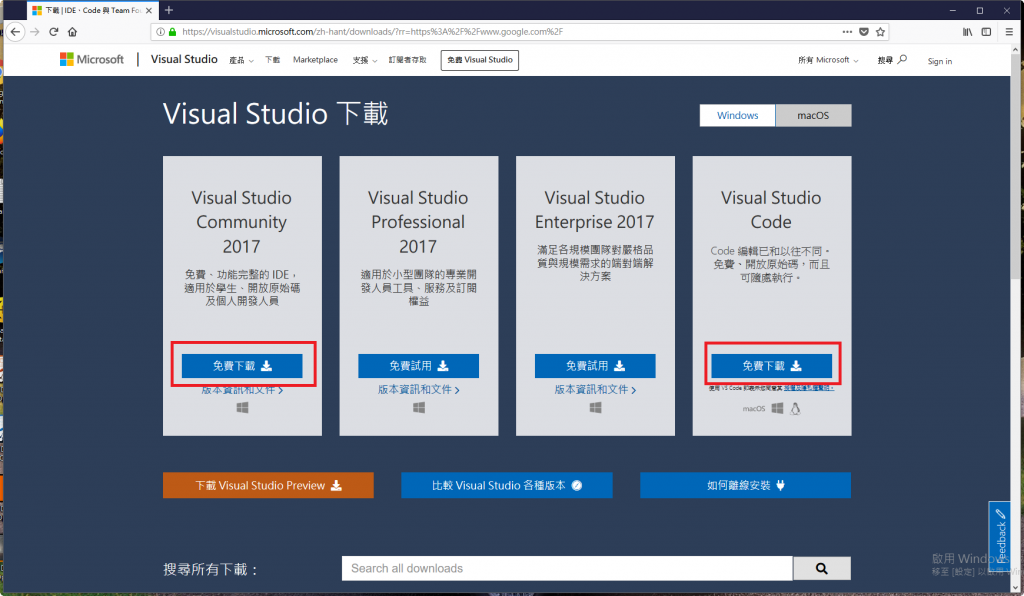The width and height of the screenshot is (1024, 596).
Task: Click the macOS label under Visual Studio Code
Action: 754,409
